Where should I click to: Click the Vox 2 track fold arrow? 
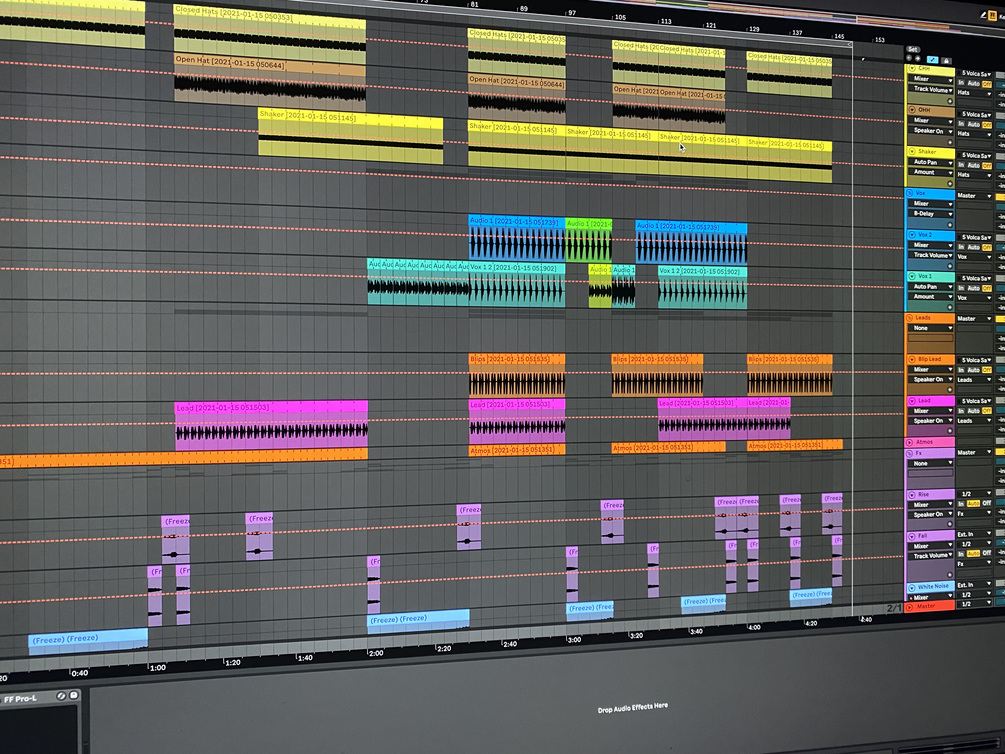point(912,235)
